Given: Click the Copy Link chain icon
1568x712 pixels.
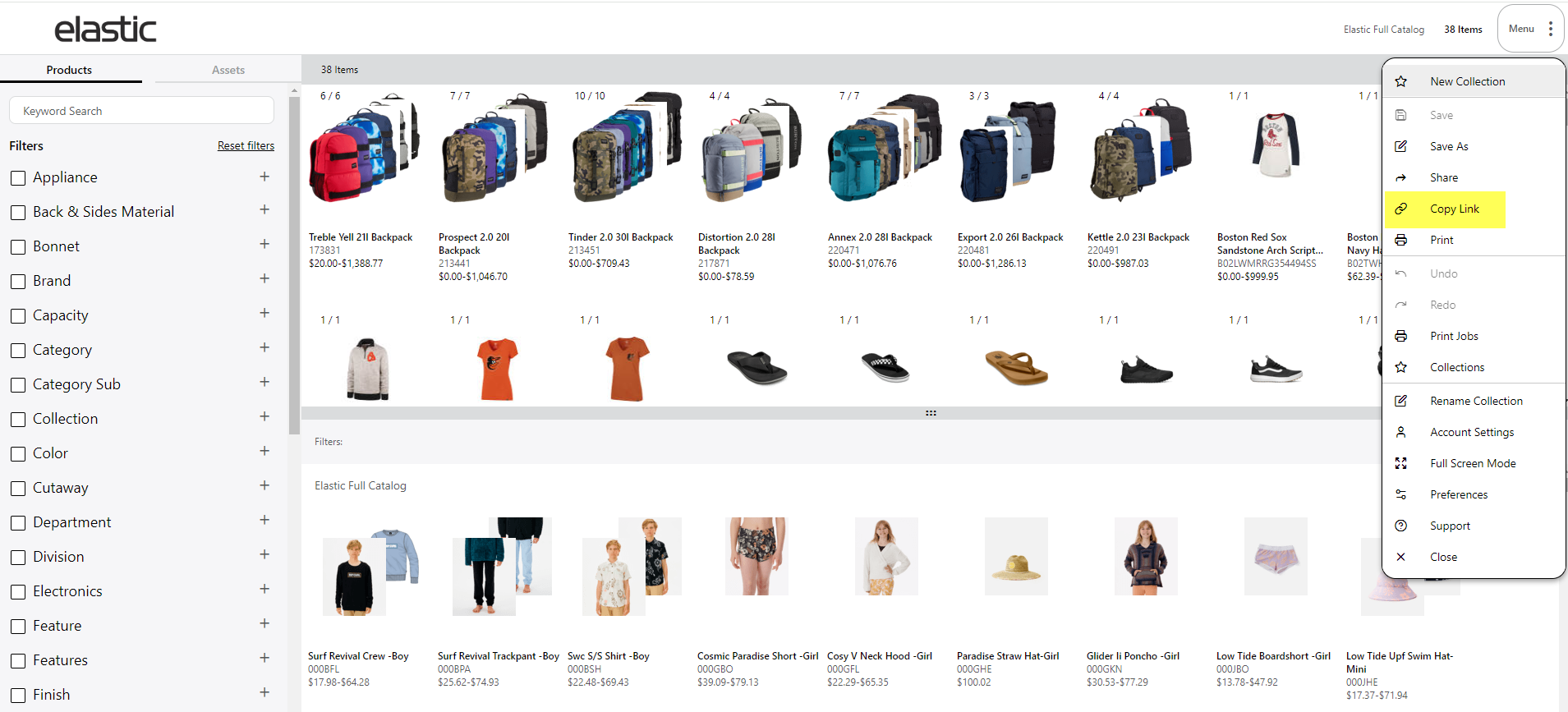Looking at the screenshot, I should pyautogui.click(x=1401, y=209).
